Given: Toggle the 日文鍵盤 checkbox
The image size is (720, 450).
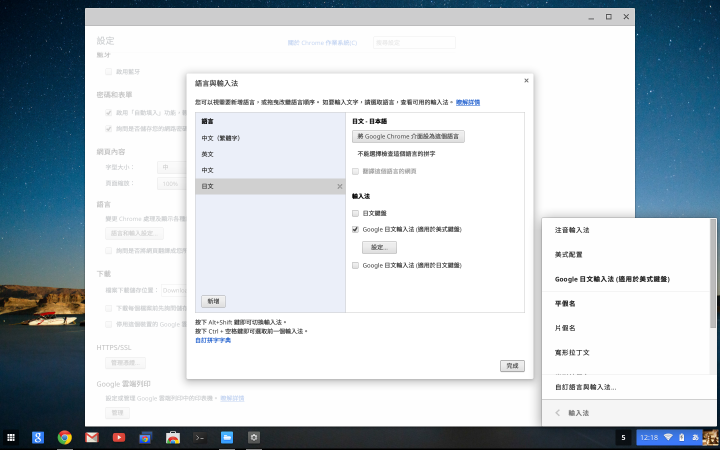Looking at the screenshot, I should click(355, 213).
